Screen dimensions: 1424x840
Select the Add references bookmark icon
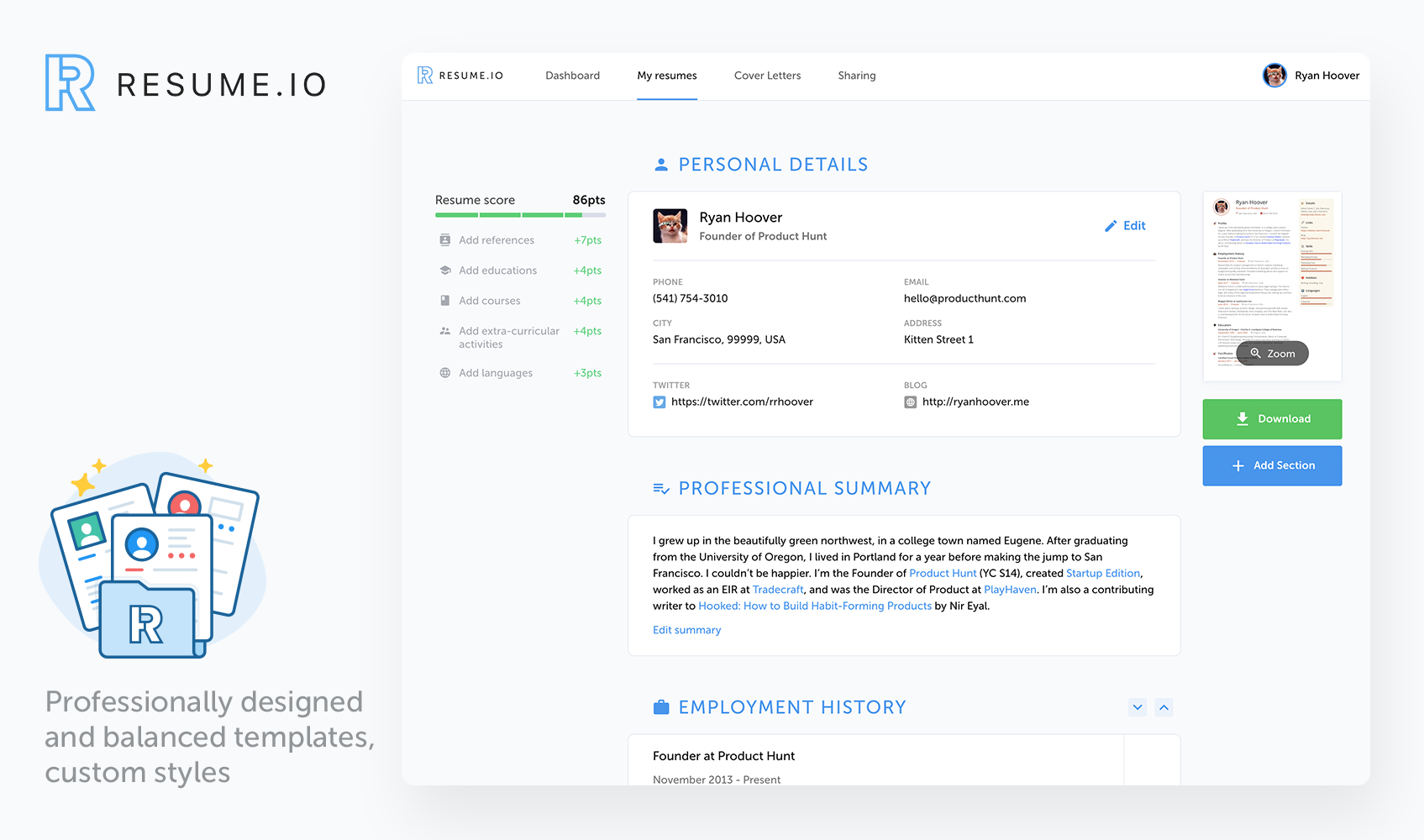[x=444, y=239]
